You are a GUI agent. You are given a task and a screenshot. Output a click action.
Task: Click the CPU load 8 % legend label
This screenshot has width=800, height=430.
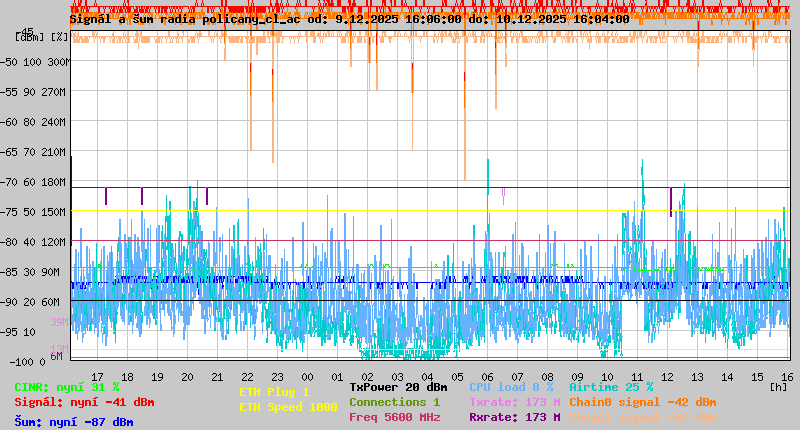[511, 387]
